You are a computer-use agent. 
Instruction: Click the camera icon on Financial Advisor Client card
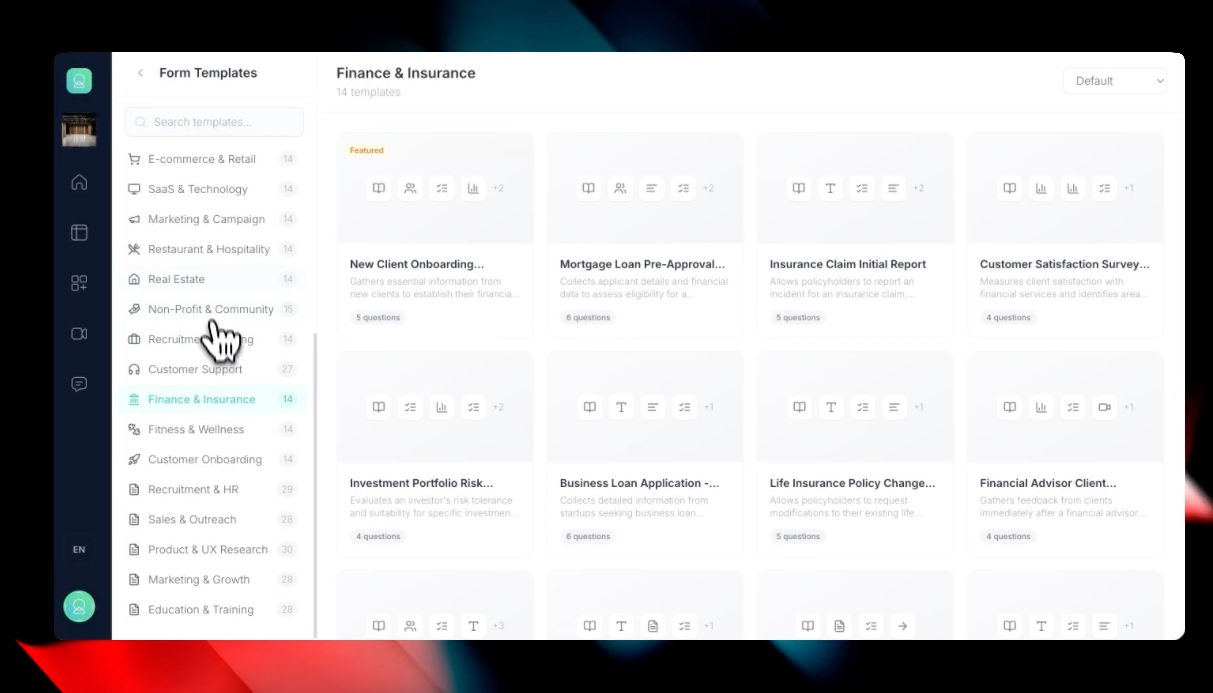(x=1104, y=407)
